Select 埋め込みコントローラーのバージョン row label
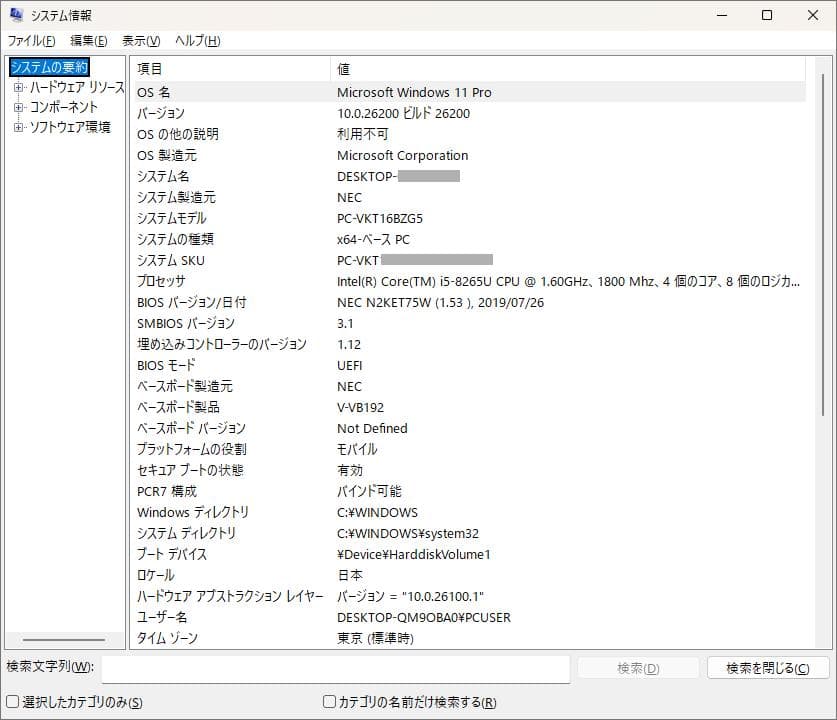 tap(222, 344)
